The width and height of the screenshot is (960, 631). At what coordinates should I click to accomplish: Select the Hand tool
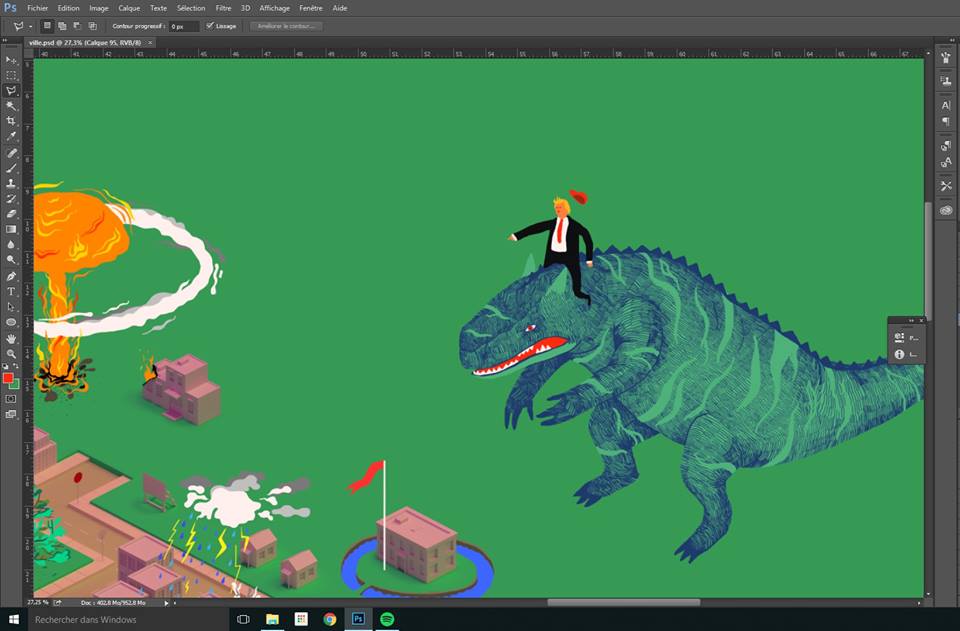(11, 339)
